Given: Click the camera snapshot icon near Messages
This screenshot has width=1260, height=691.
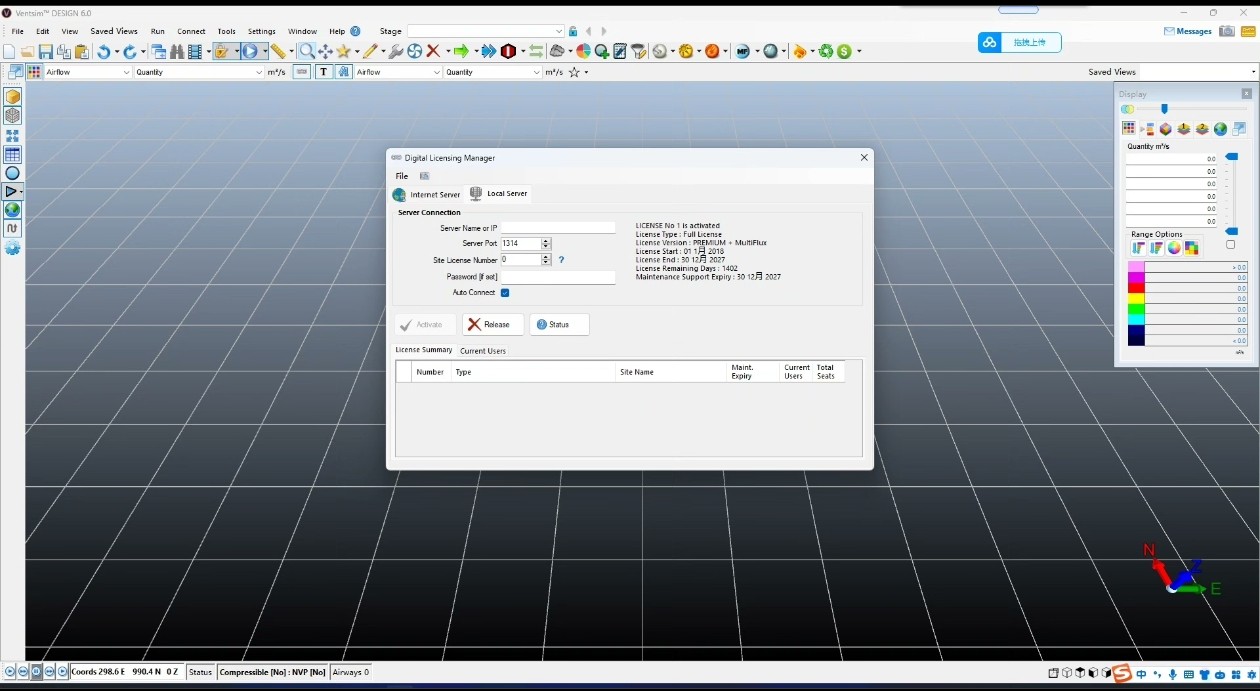Looking at the screenshot, I should (x=1227, y=31).
